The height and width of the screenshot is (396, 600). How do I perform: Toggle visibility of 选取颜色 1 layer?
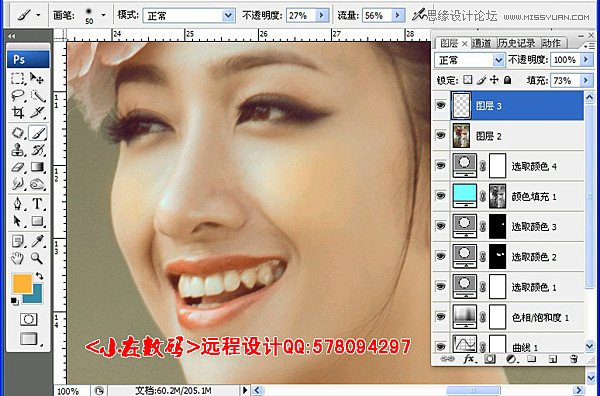(x=441, y=286)
